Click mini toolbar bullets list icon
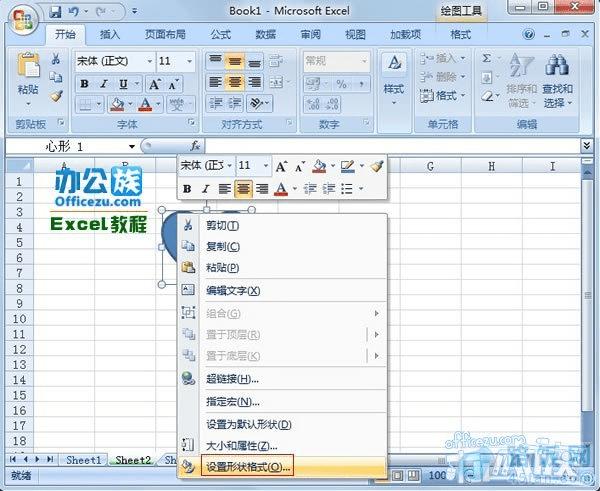This screenshot has height=491, width=600. (x=347, y=189)
